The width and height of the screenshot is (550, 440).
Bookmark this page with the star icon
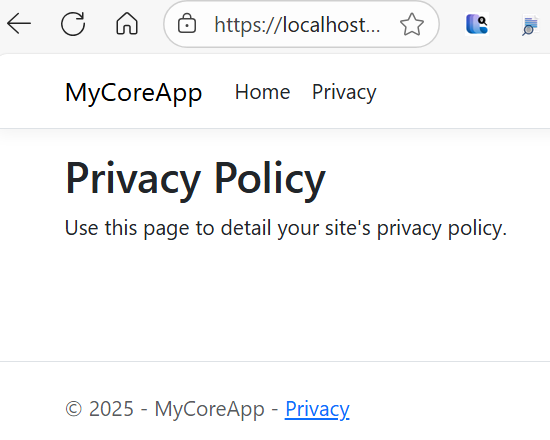pyautogui.click(x=412, y=24)
